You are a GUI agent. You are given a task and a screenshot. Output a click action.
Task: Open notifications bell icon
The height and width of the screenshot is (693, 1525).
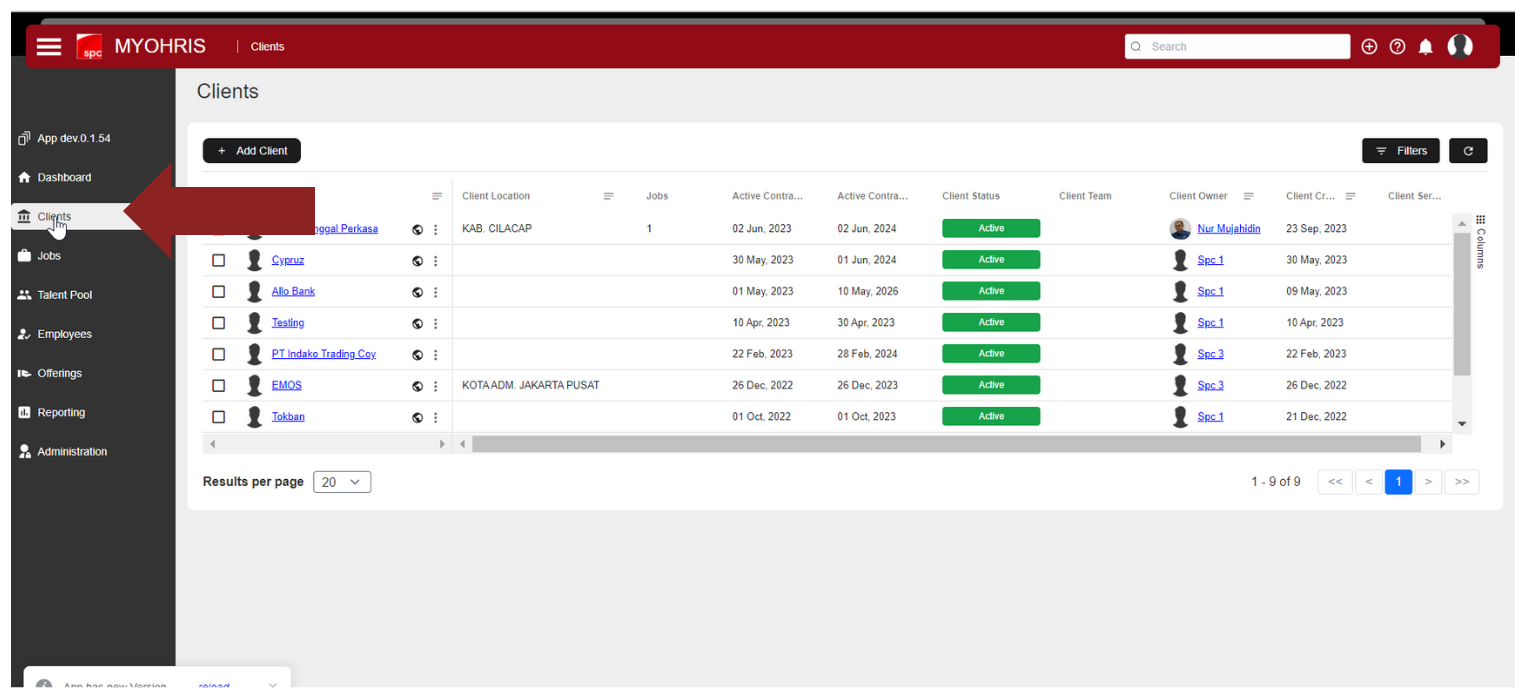point(1425,47)
